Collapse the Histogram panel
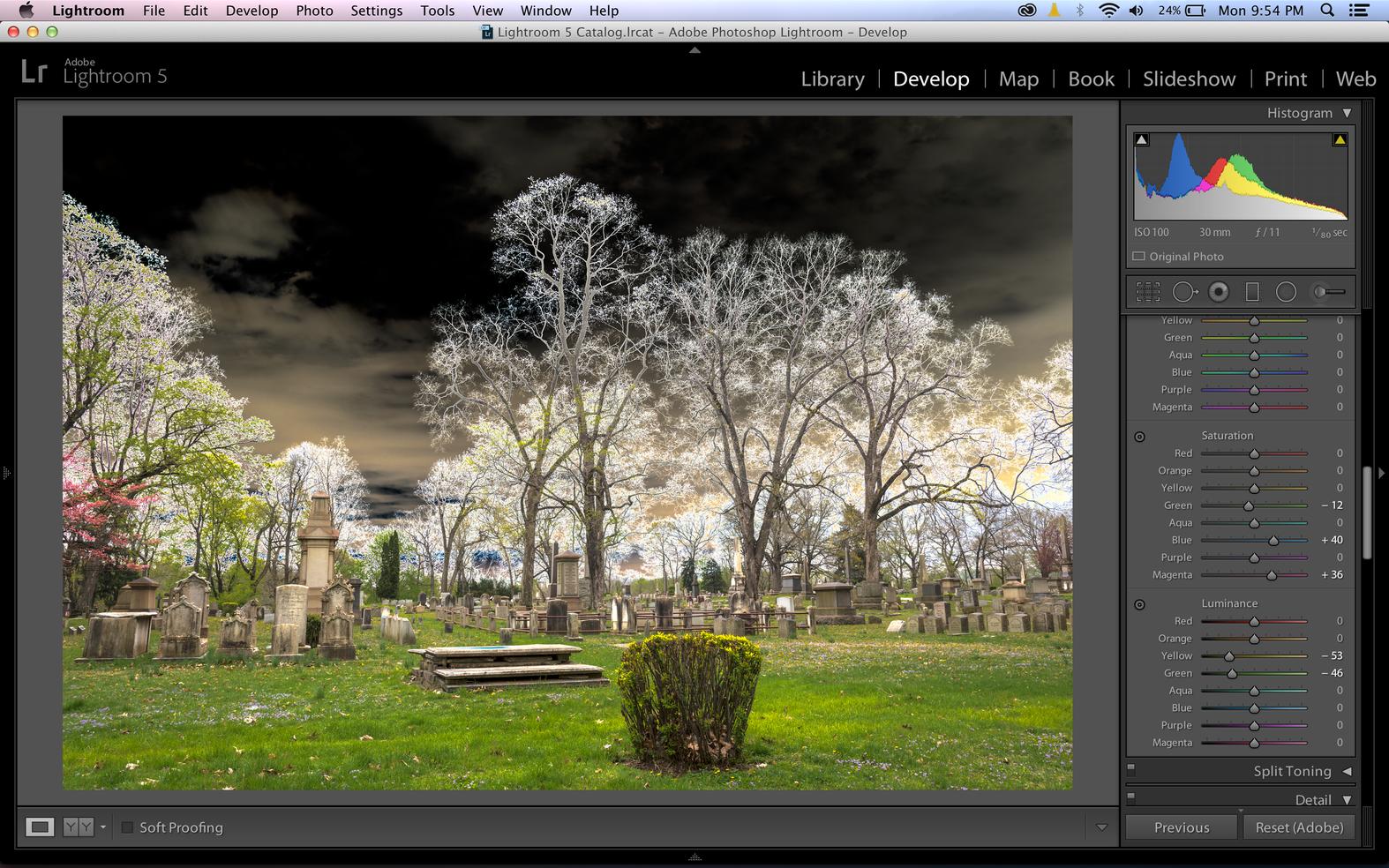 pyautogui.click(x=1347, y=113)
